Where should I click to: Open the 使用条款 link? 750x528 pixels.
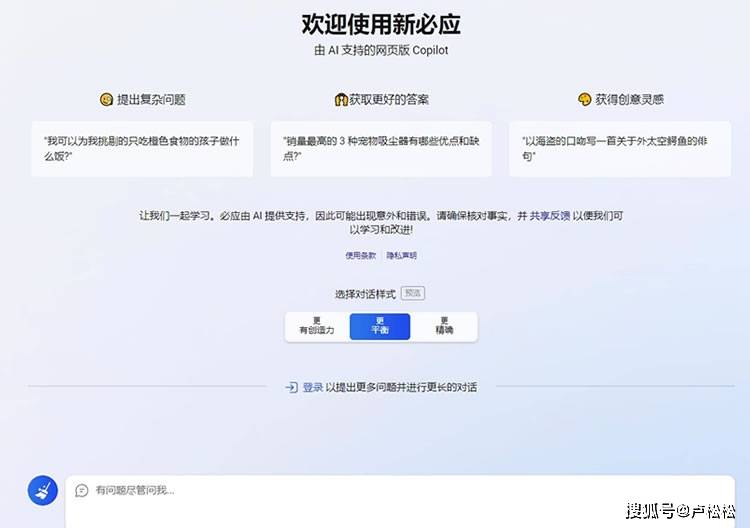coord(361,255)
